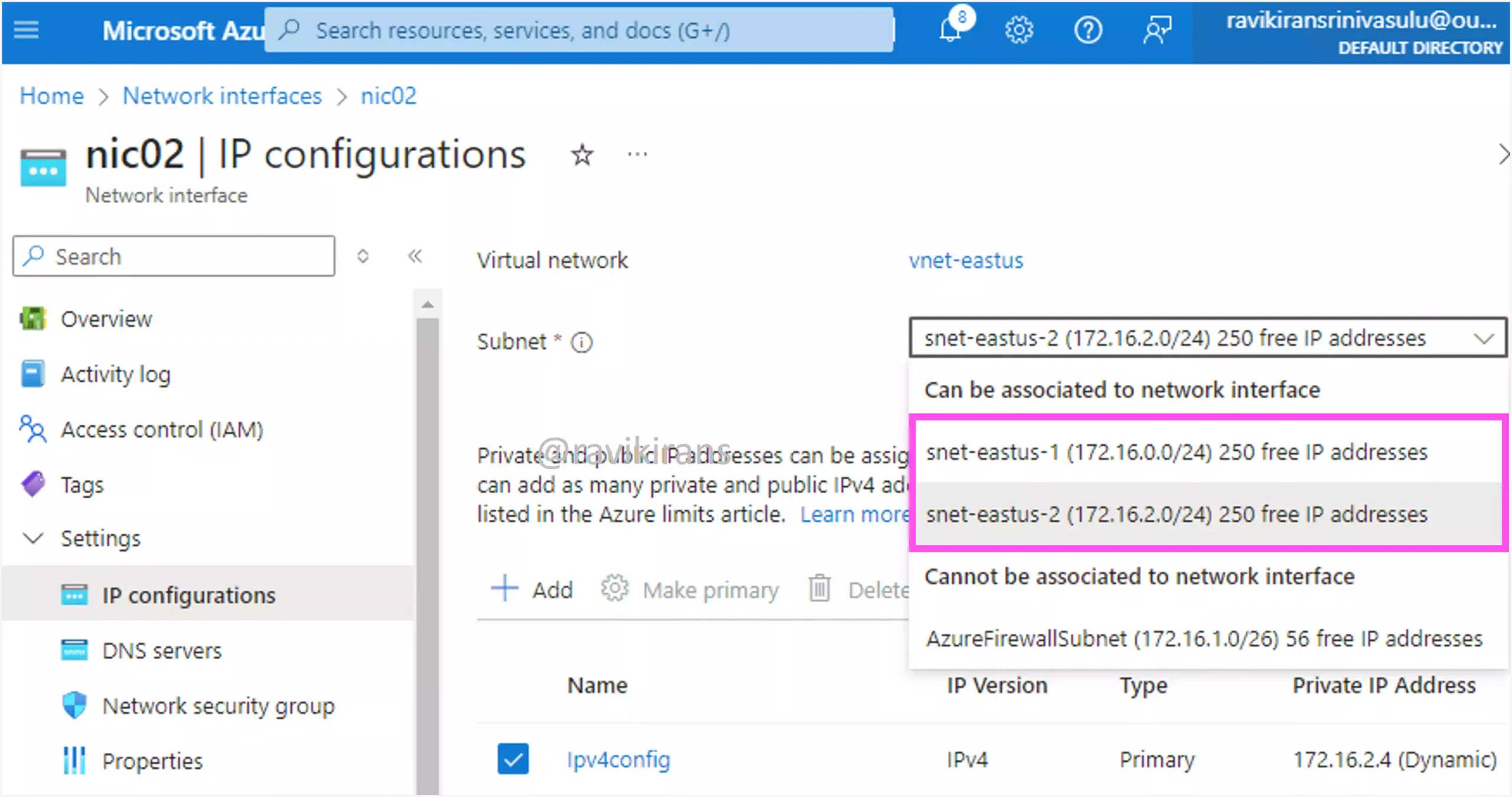Select vnet-eastus virtual network link
Image resolution: width=1512 pixels, height=797 pixels.
(x=965, y=260)
